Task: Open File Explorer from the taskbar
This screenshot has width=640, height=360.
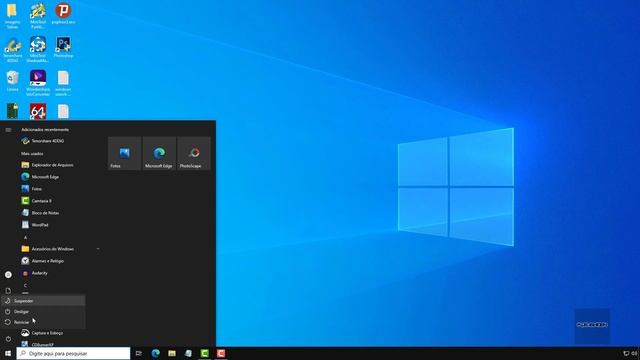Action: point(172,353)
